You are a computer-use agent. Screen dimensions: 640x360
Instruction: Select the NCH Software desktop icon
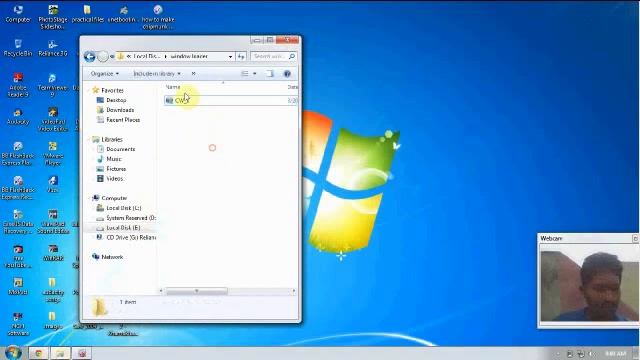click(x=18, y=324)
